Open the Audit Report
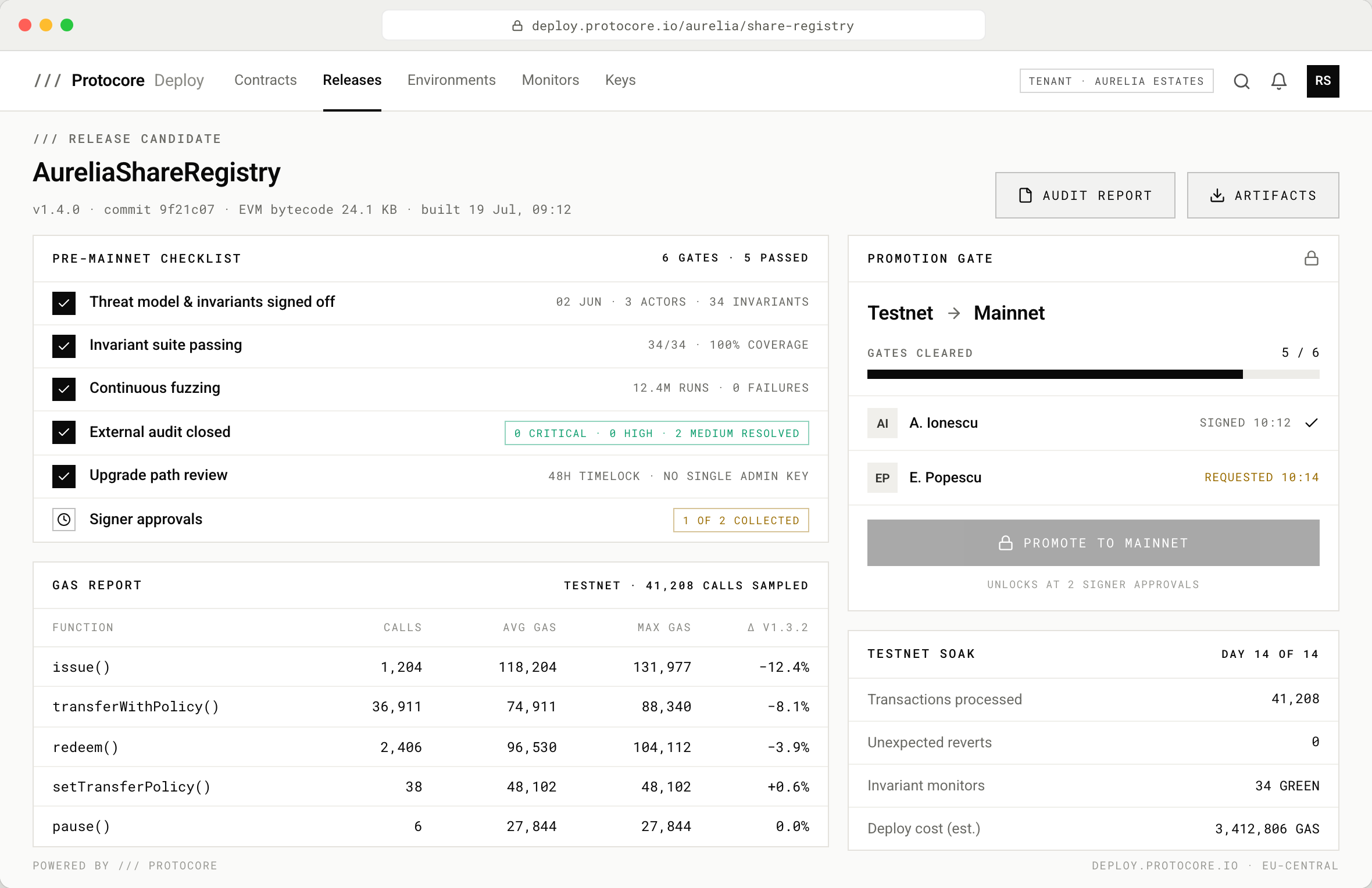 (x=1085, y=195)
